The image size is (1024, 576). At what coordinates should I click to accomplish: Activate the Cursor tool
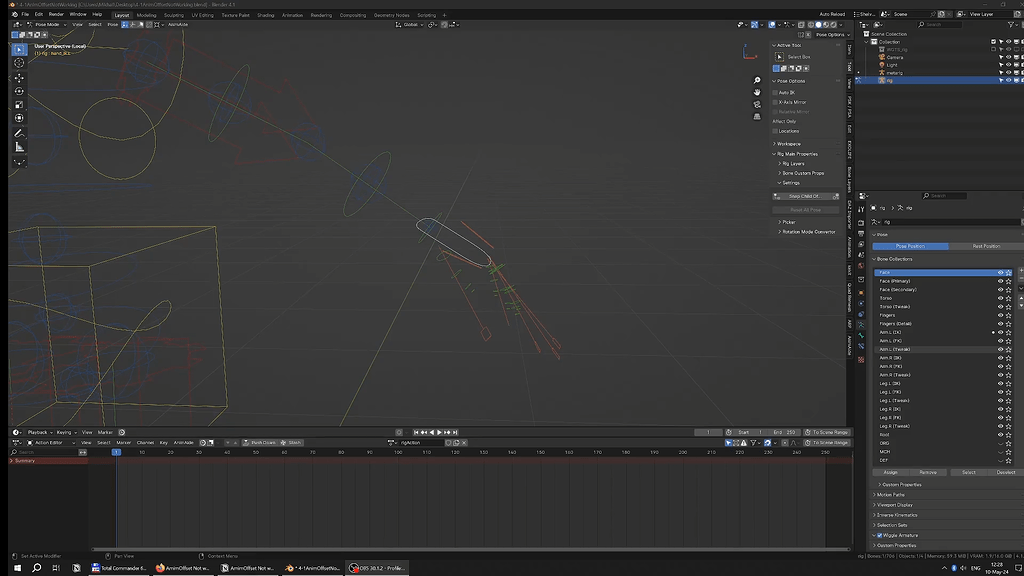point(19,63)
